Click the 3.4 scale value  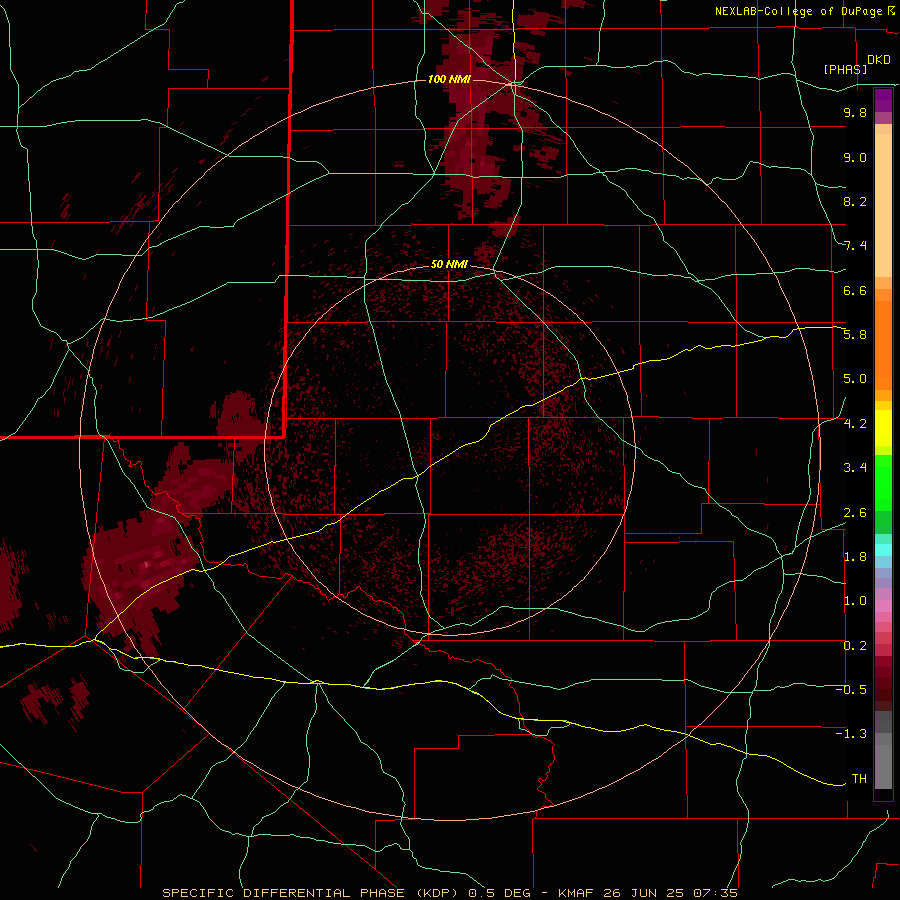pos(855,468)
